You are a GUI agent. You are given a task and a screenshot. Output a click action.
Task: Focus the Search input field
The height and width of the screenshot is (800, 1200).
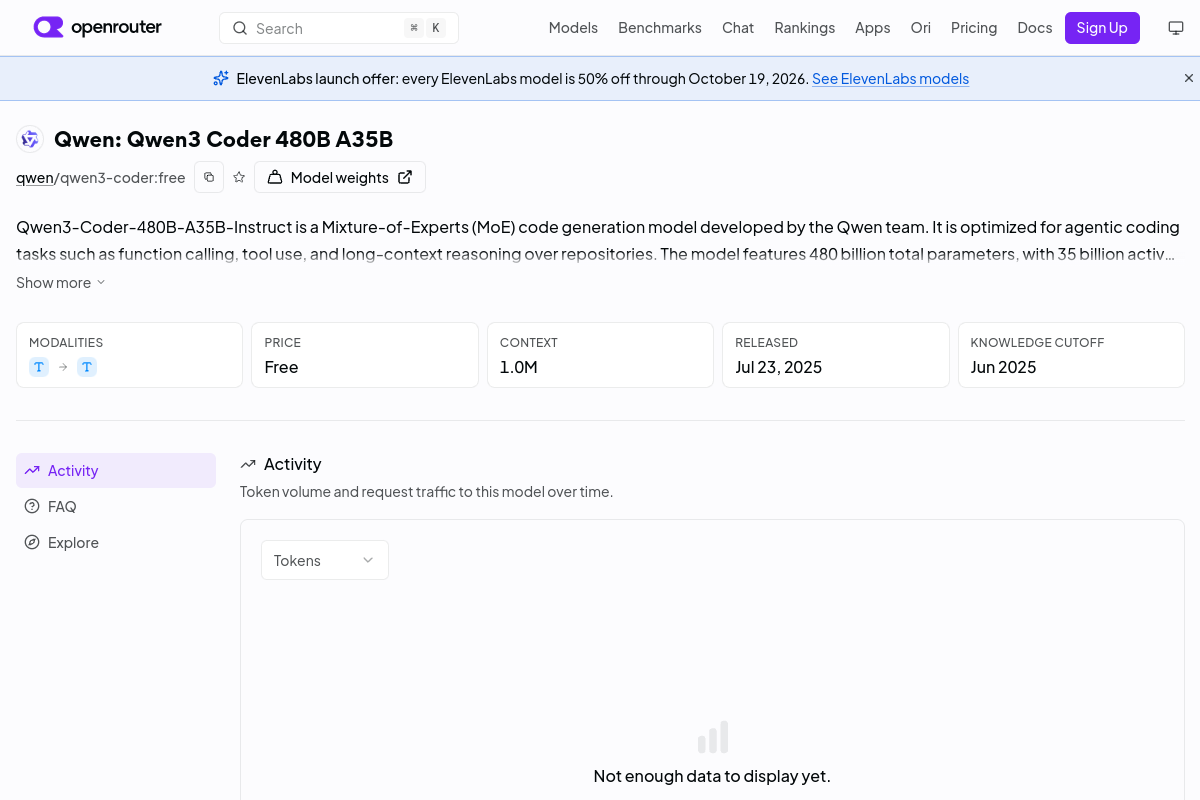coord(339,28)
